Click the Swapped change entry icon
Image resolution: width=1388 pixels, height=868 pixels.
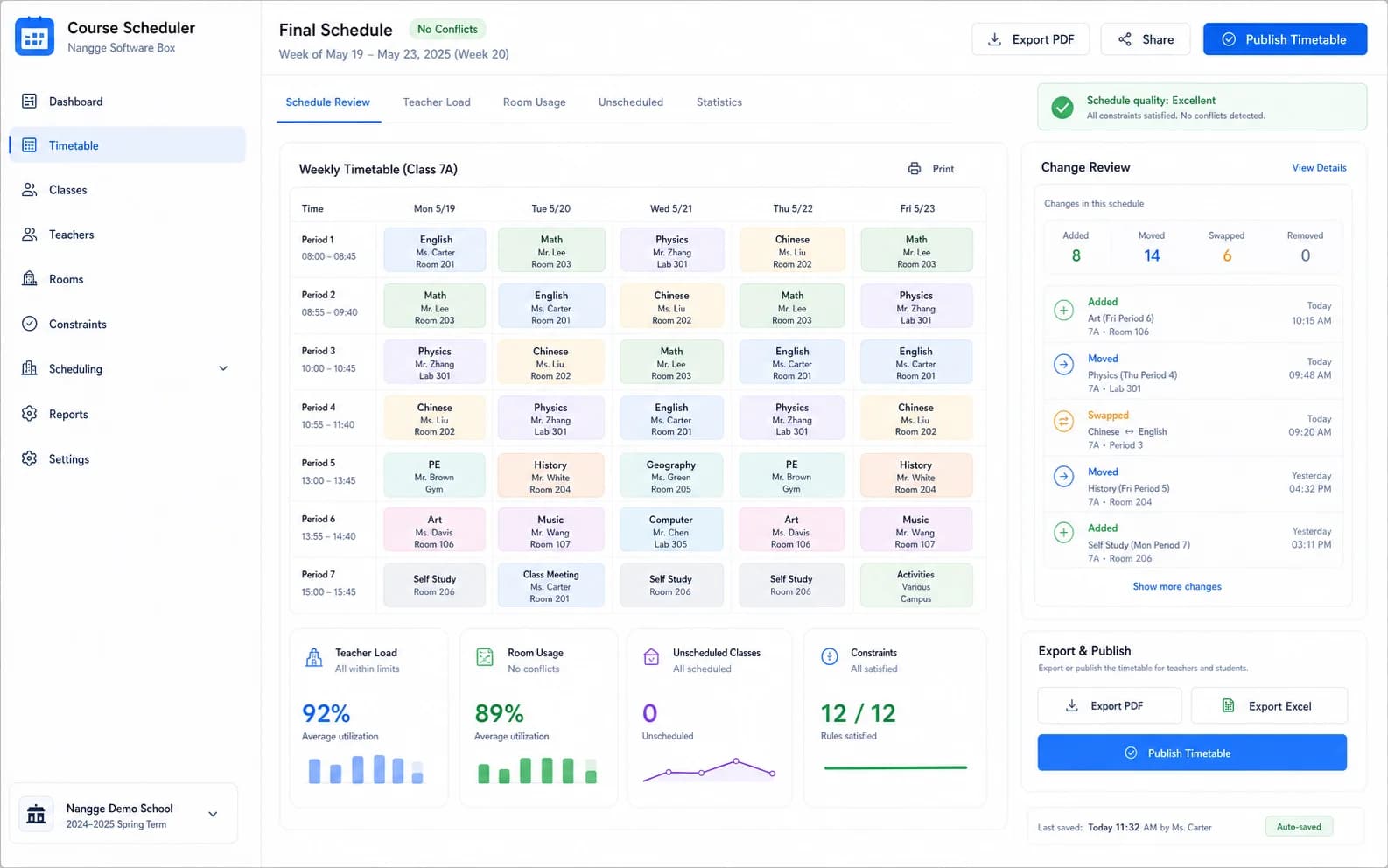[1063, 422]
